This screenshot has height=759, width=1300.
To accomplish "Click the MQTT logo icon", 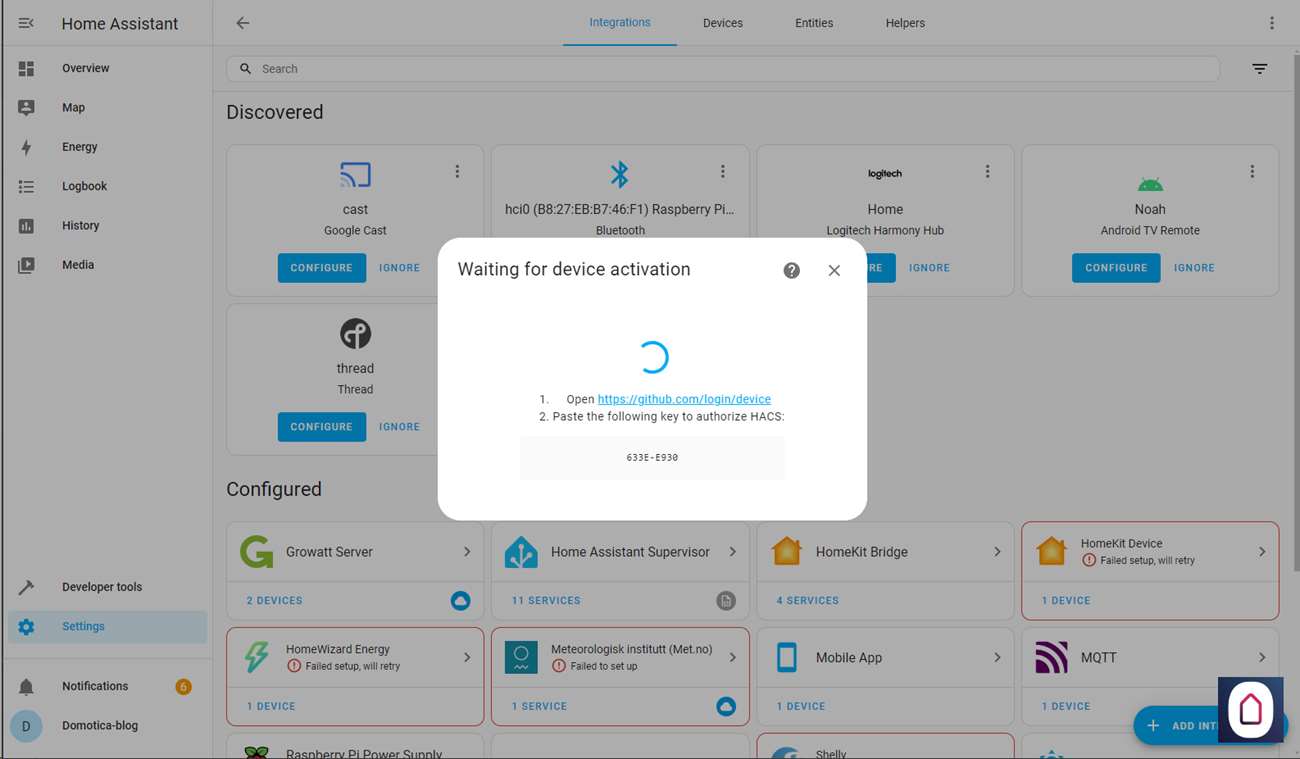I will pos(1051,657).
